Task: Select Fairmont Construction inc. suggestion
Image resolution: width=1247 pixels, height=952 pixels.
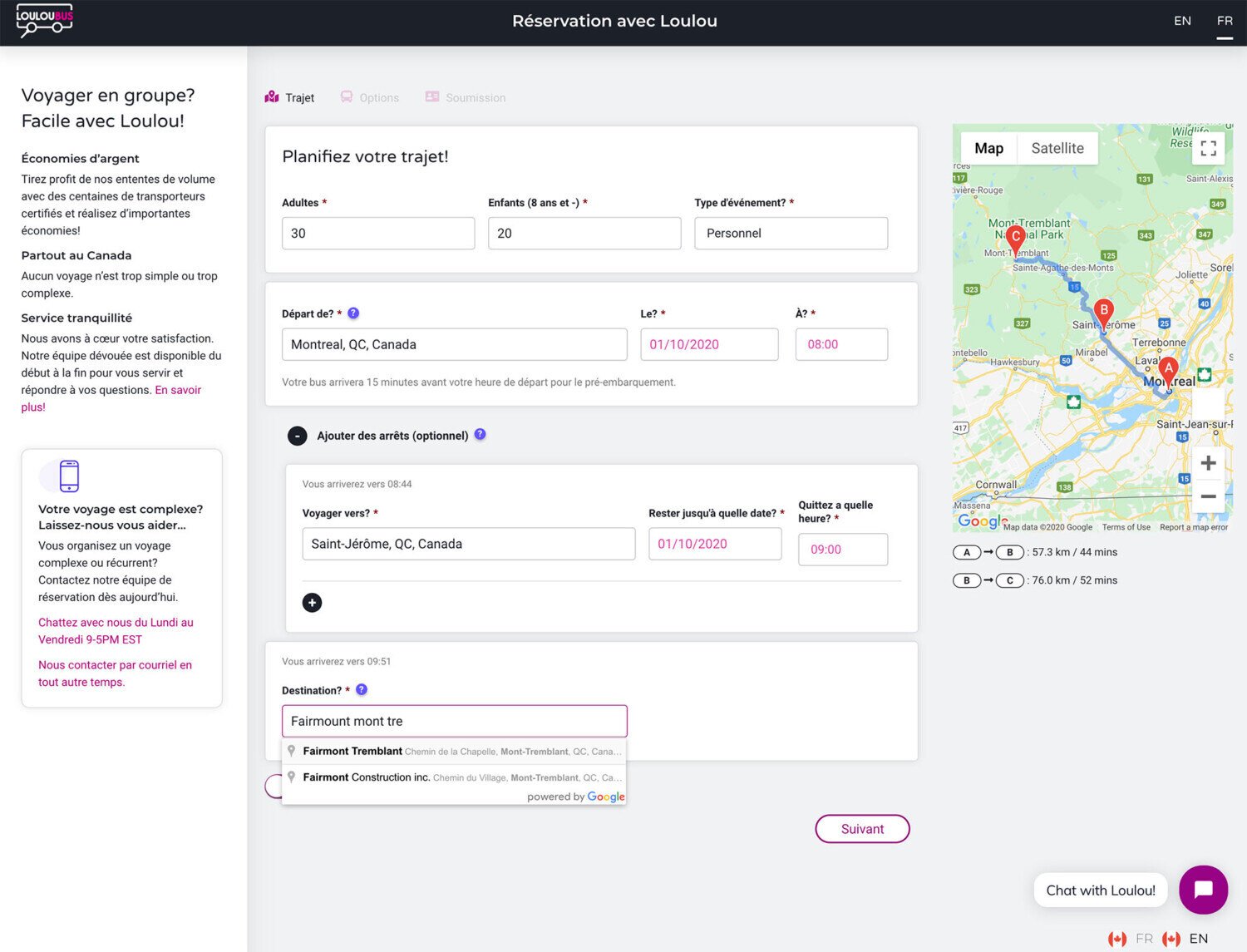Action: coord(454,777)
